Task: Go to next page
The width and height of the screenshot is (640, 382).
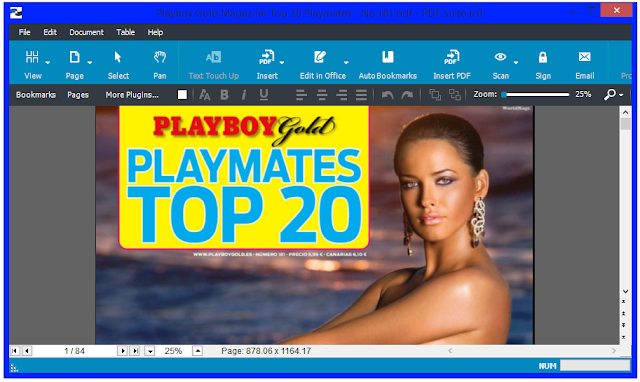Action: click(x=122, y=351)
